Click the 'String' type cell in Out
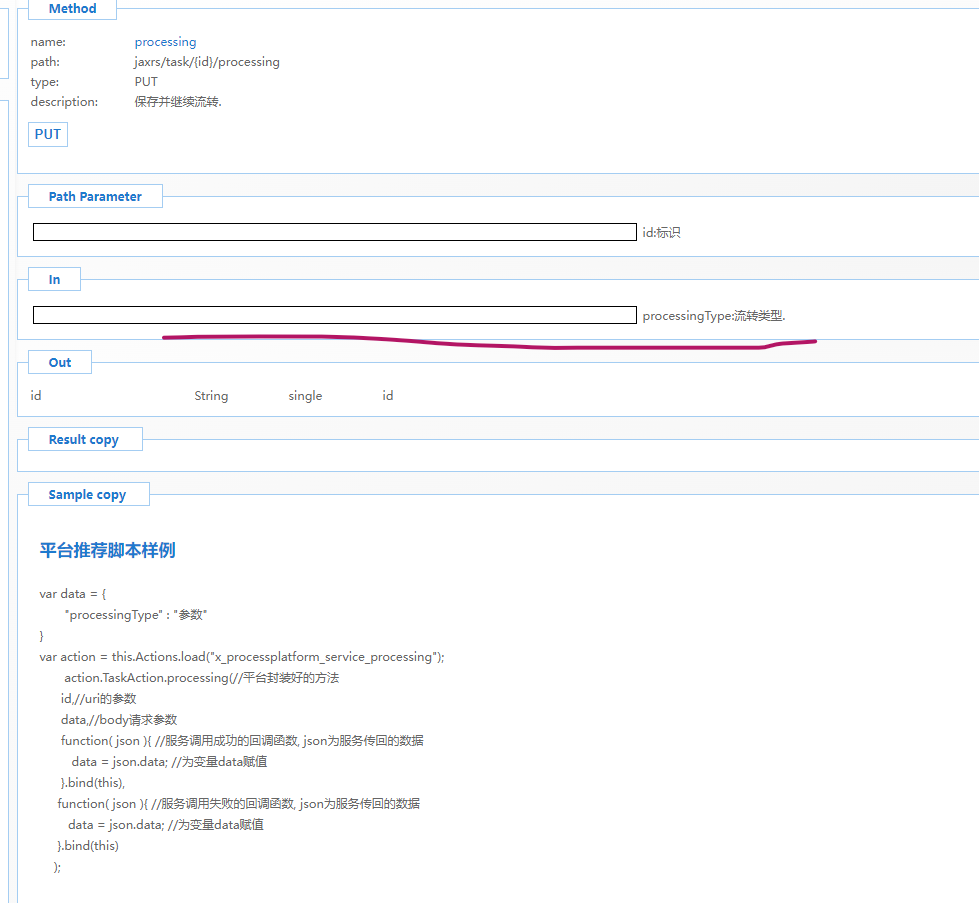The image size is (979, 903). tap(211, 395)
